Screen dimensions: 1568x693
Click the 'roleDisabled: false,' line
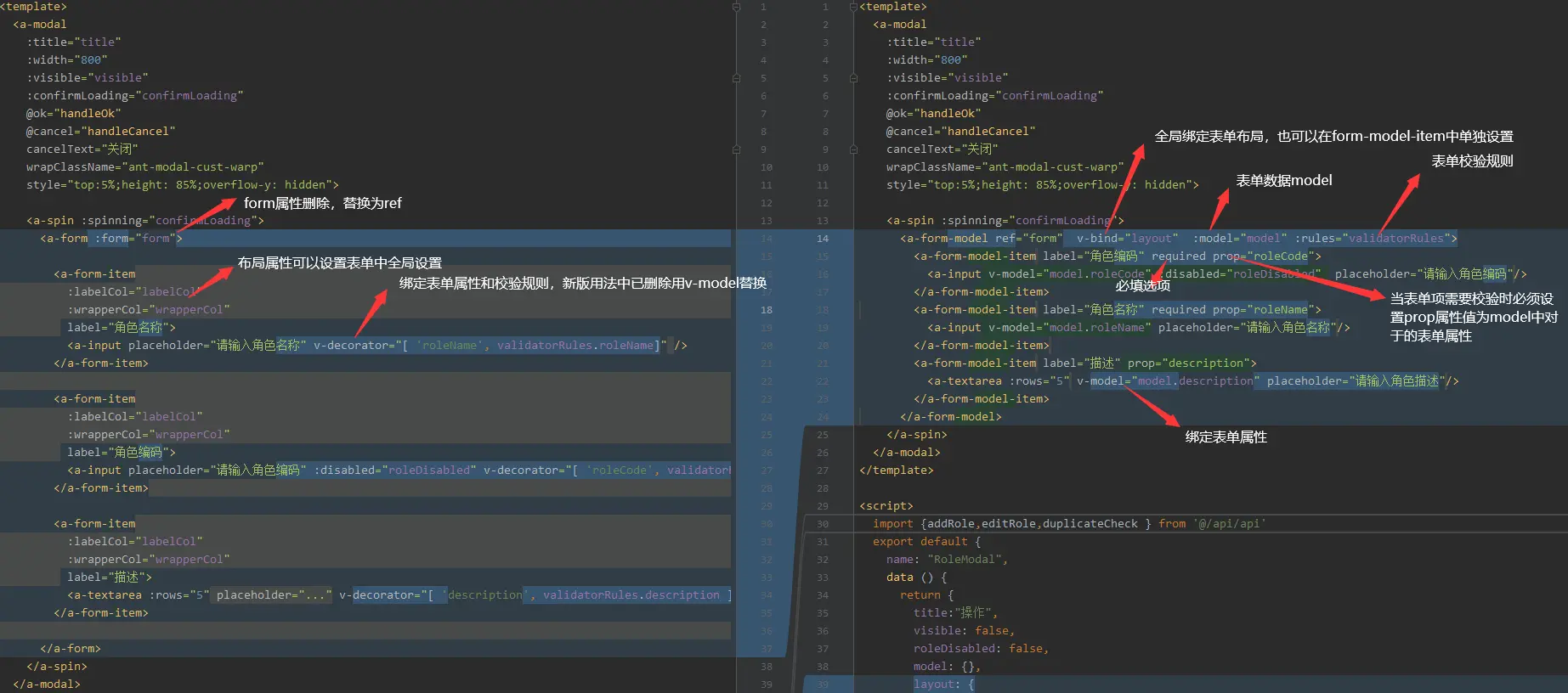982,649
